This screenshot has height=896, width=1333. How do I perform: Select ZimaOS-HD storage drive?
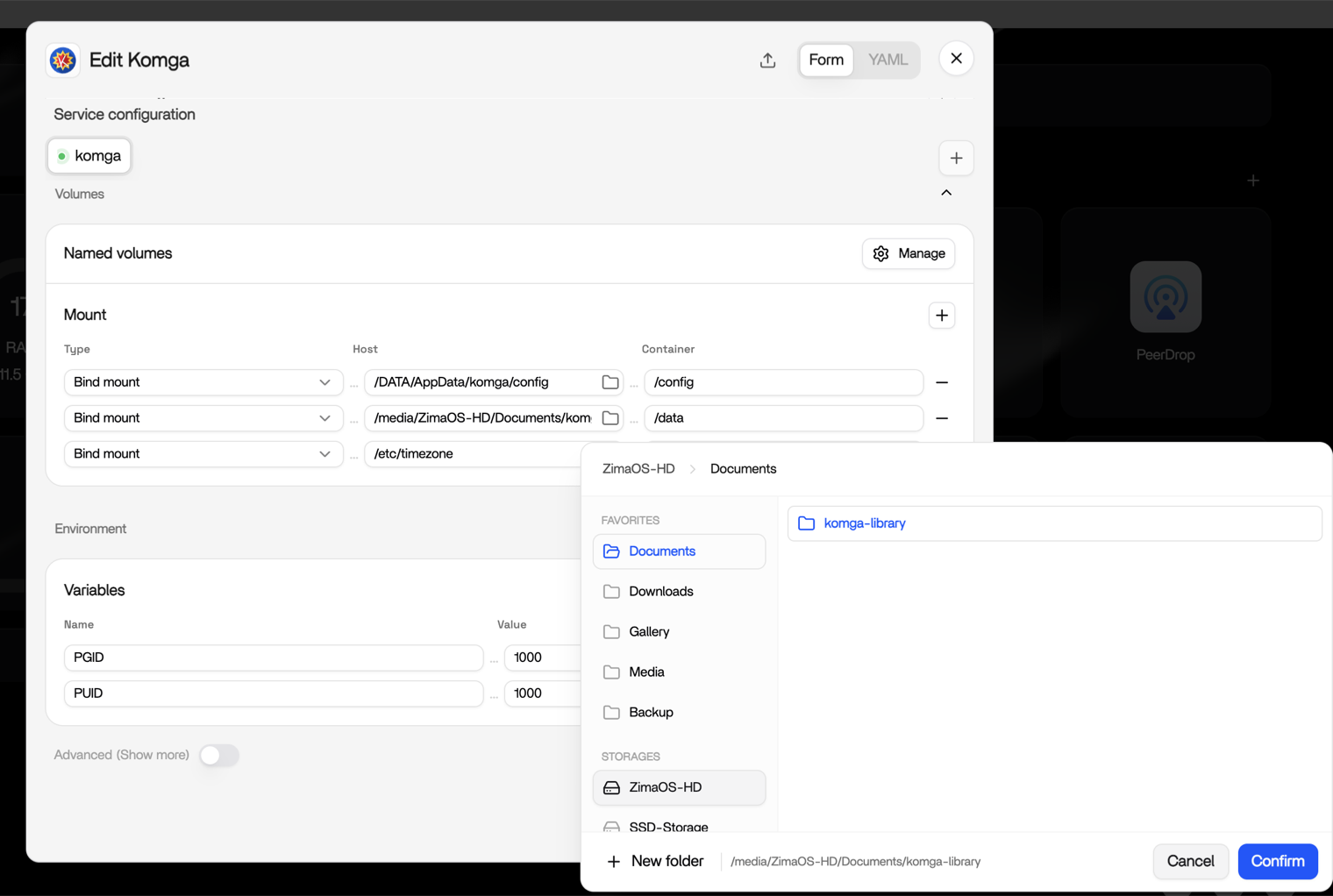tap(679, 787)
